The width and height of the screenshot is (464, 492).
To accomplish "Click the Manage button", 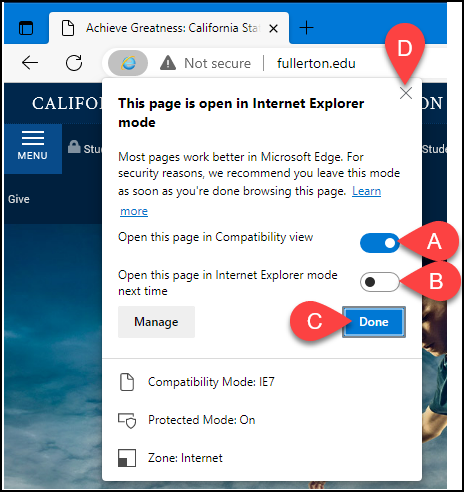I will pyautogui.click(x=156, y=322).
